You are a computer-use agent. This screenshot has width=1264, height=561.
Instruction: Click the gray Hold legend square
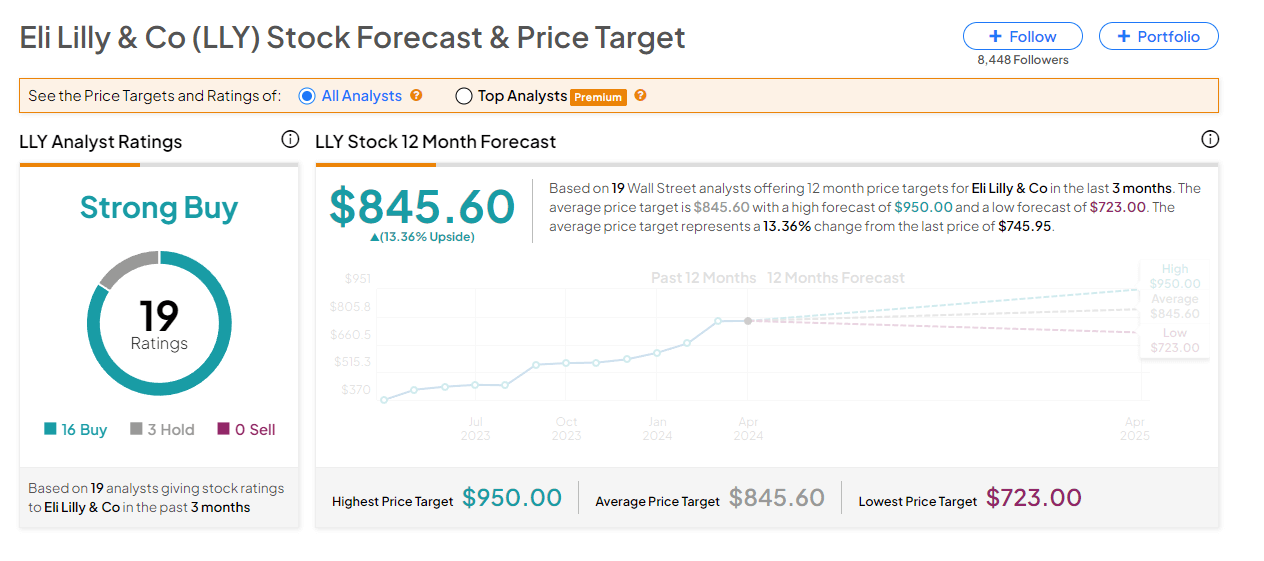click(136, 429)
